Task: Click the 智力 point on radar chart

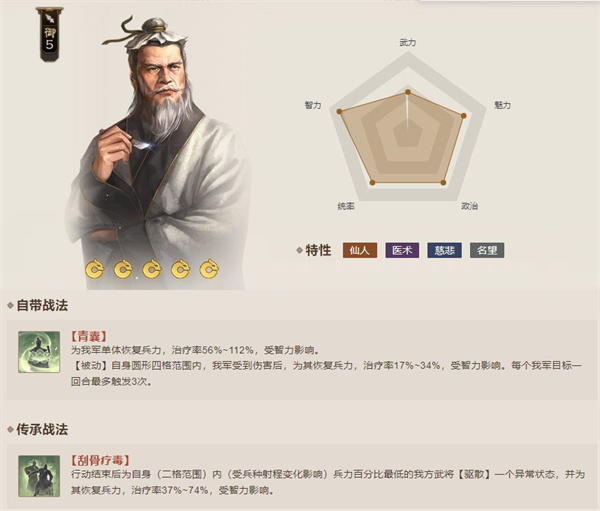Action: point(339,111)
